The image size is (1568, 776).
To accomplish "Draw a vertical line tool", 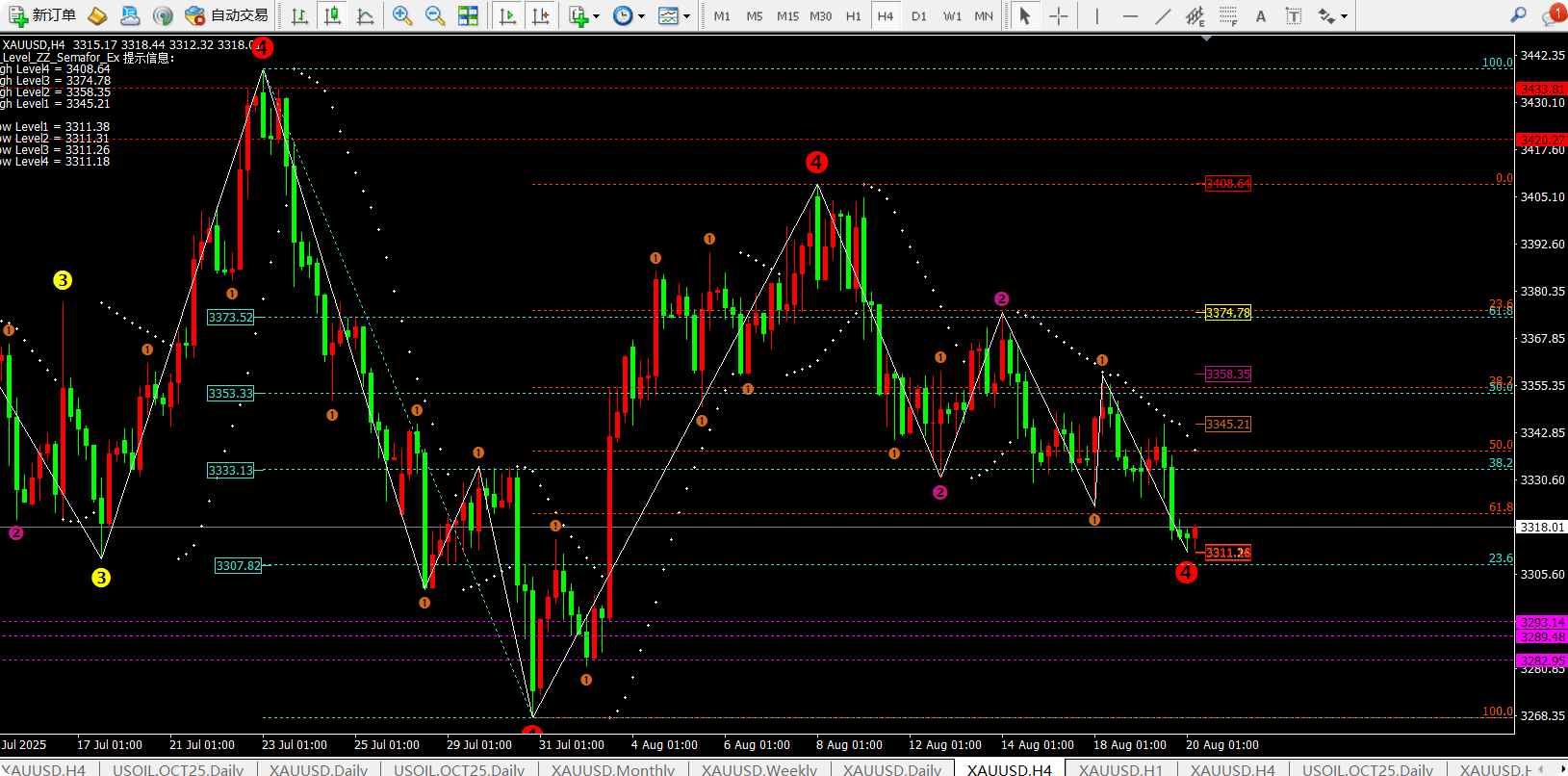I will 1096,15.
